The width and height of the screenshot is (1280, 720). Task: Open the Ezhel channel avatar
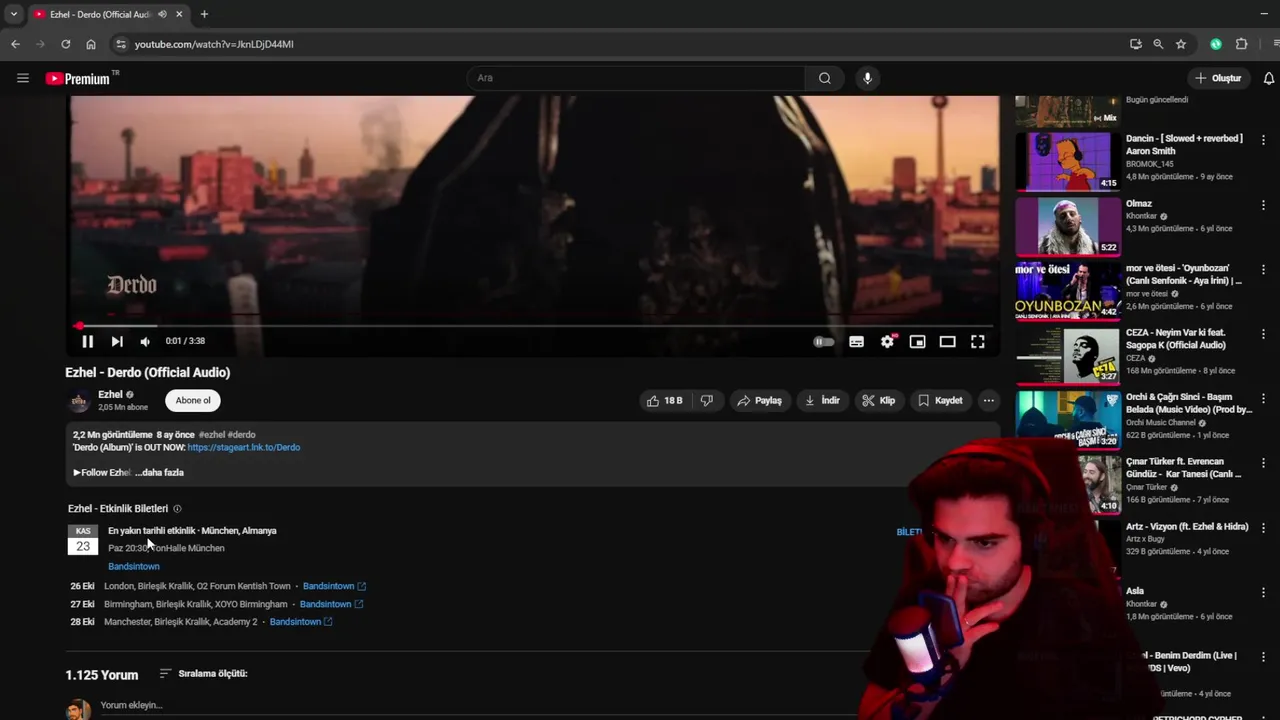(x=79, y=401)
